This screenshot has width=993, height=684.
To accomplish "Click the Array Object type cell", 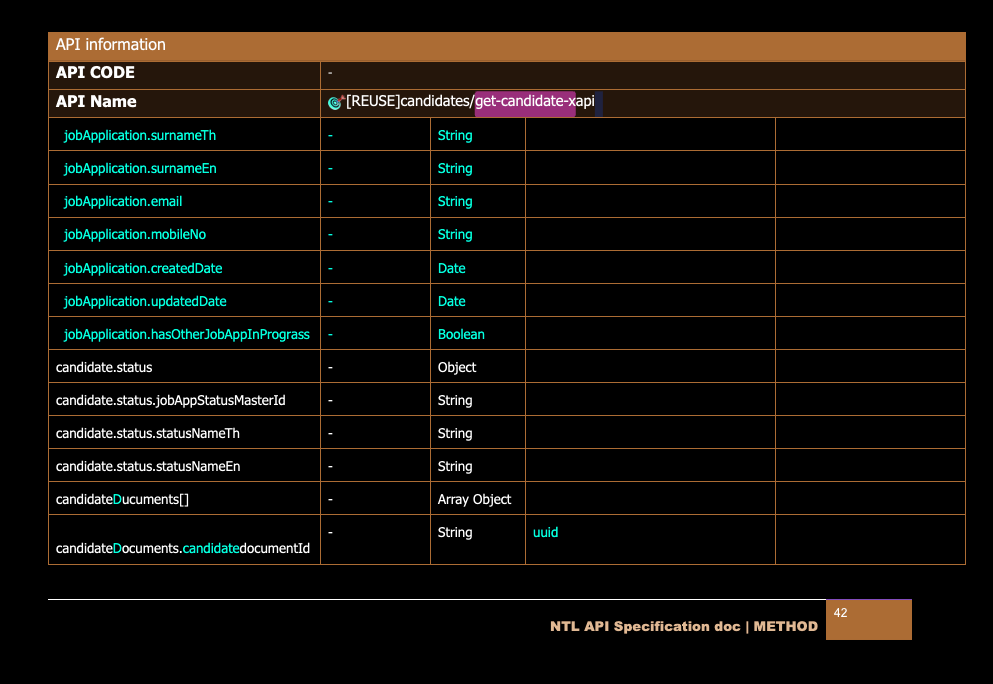I will tap(474, 499).
